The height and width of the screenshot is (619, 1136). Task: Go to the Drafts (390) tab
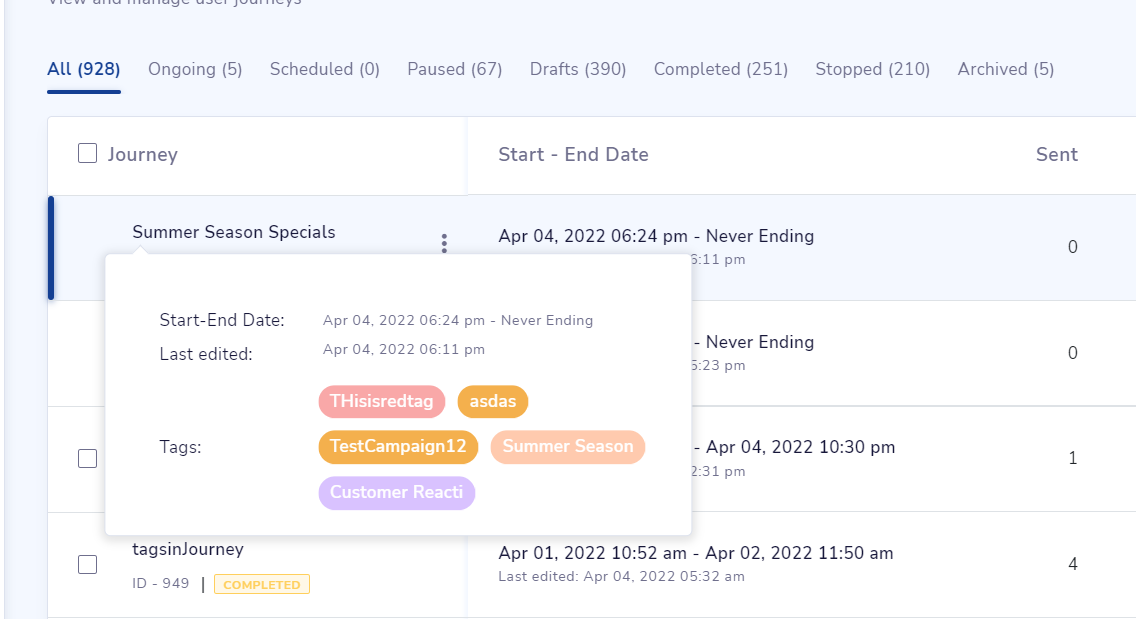[577, 69]
